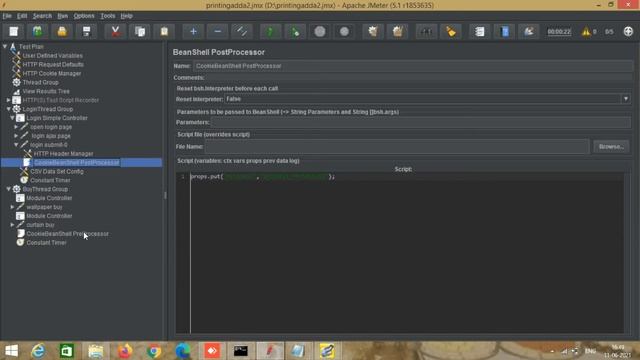This screenshot has height=360, width=640.
Task: Open the Edit menu
Action: click(x=22, y=16)
